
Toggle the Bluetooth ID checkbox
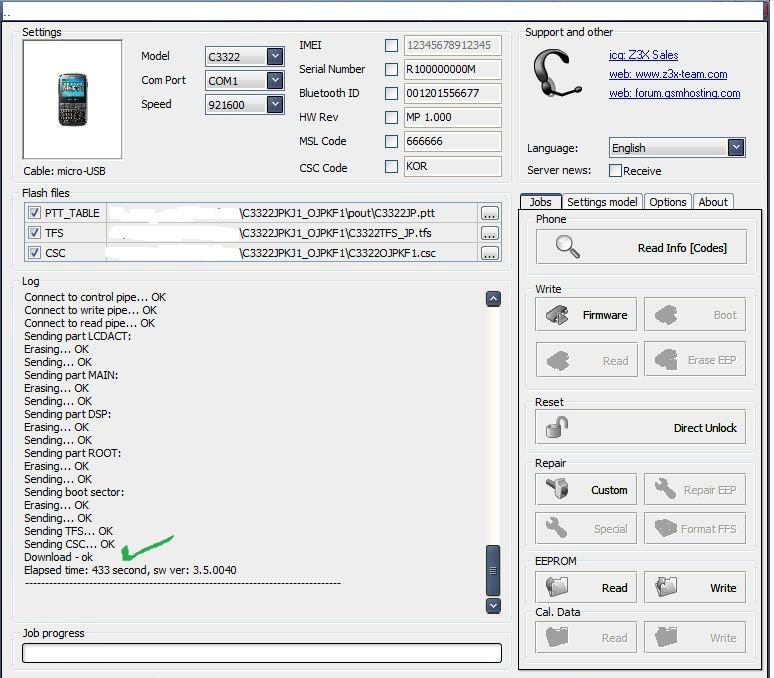coord(391,93)
